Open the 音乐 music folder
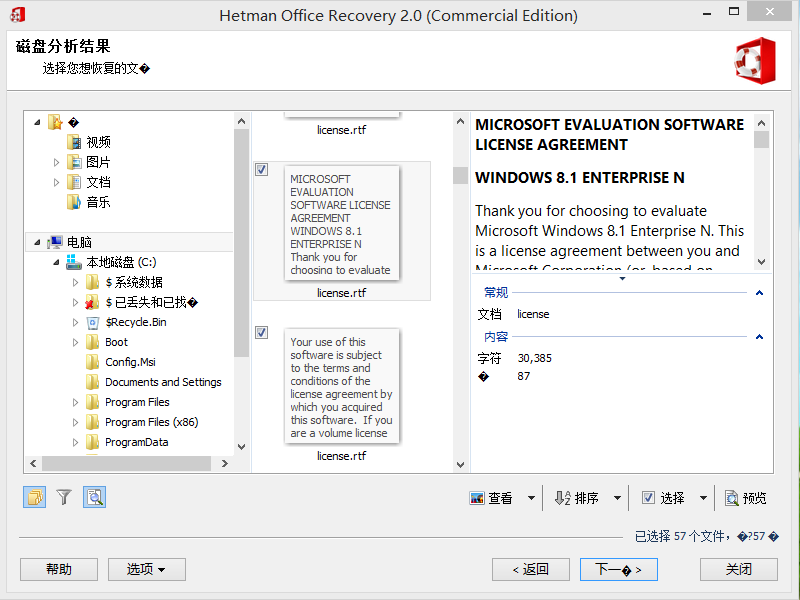Image resolution: width=800 pixels, height=600 pixels. pos(89,202)
